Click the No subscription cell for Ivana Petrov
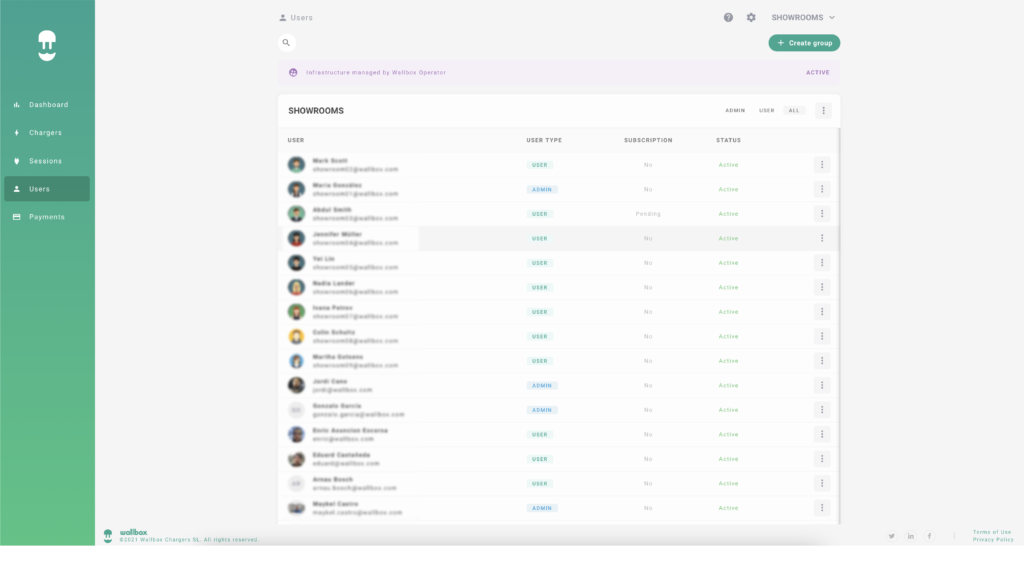1024x562 pixels. coord(648,312)
